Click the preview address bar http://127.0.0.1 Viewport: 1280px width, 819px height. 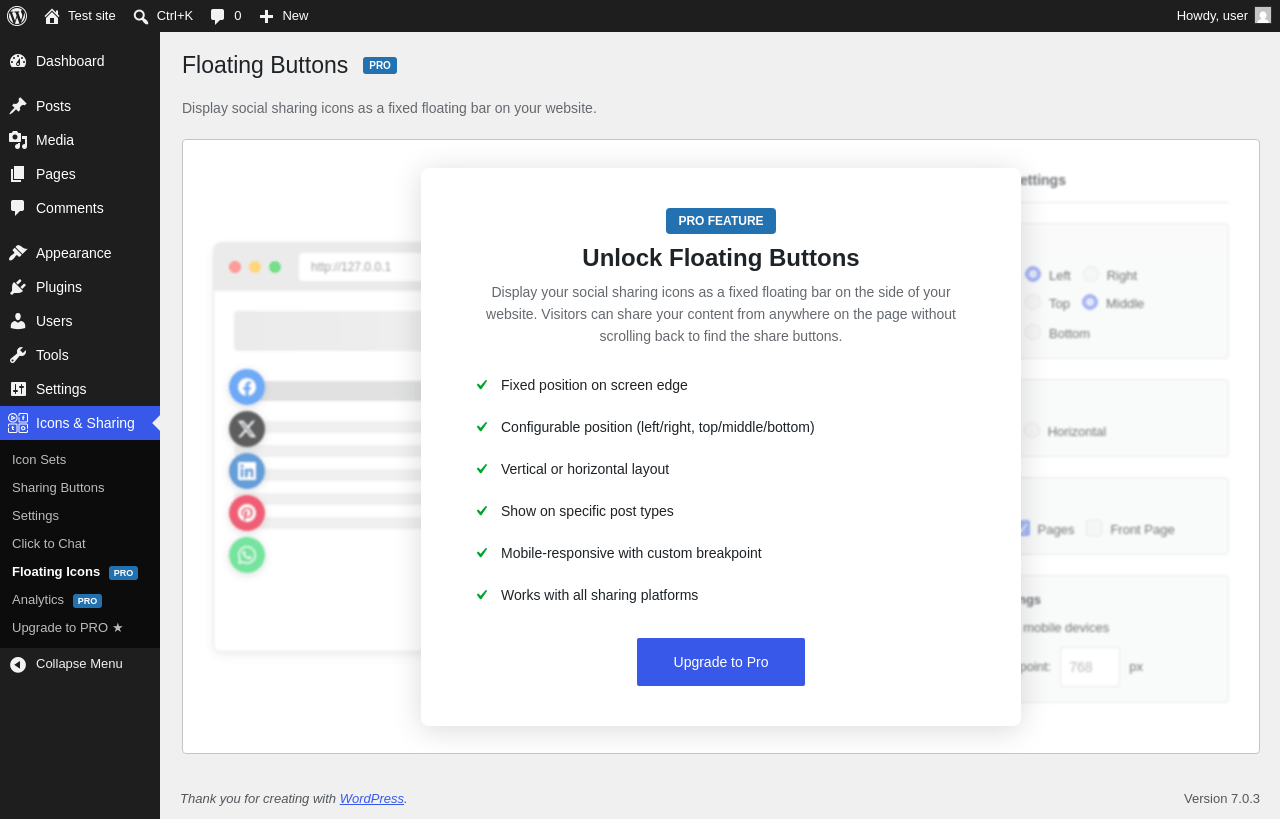tap(360, 267)
